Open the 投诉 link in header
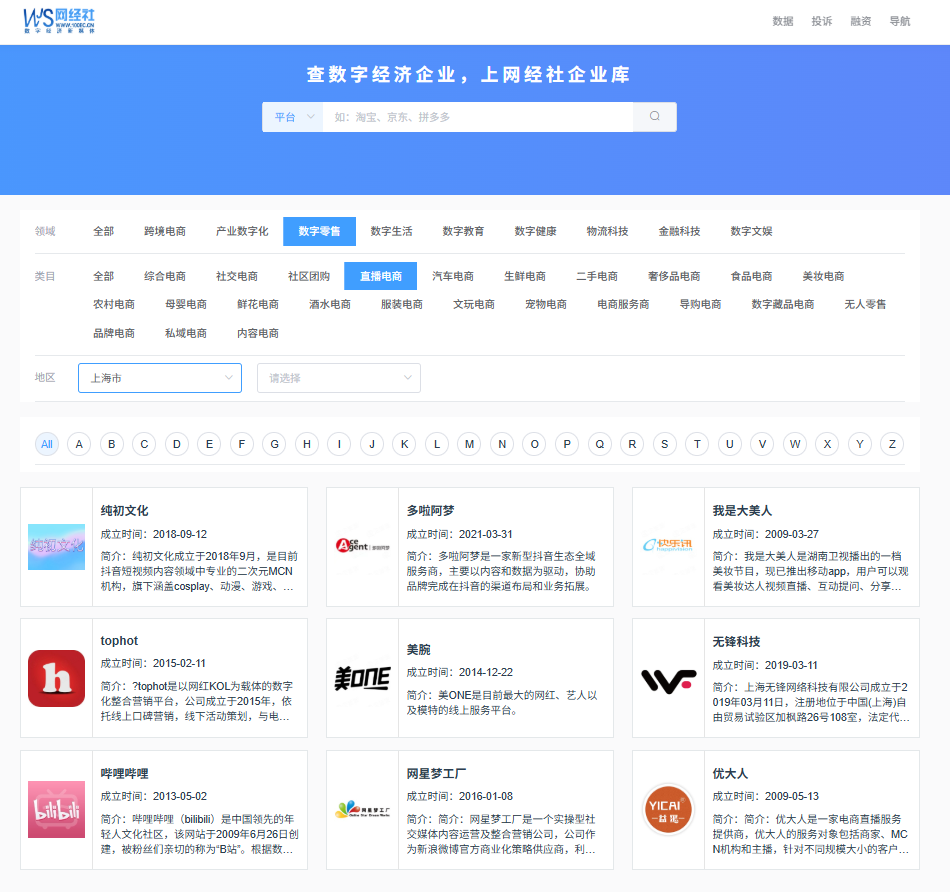 (x=822, y=21)
